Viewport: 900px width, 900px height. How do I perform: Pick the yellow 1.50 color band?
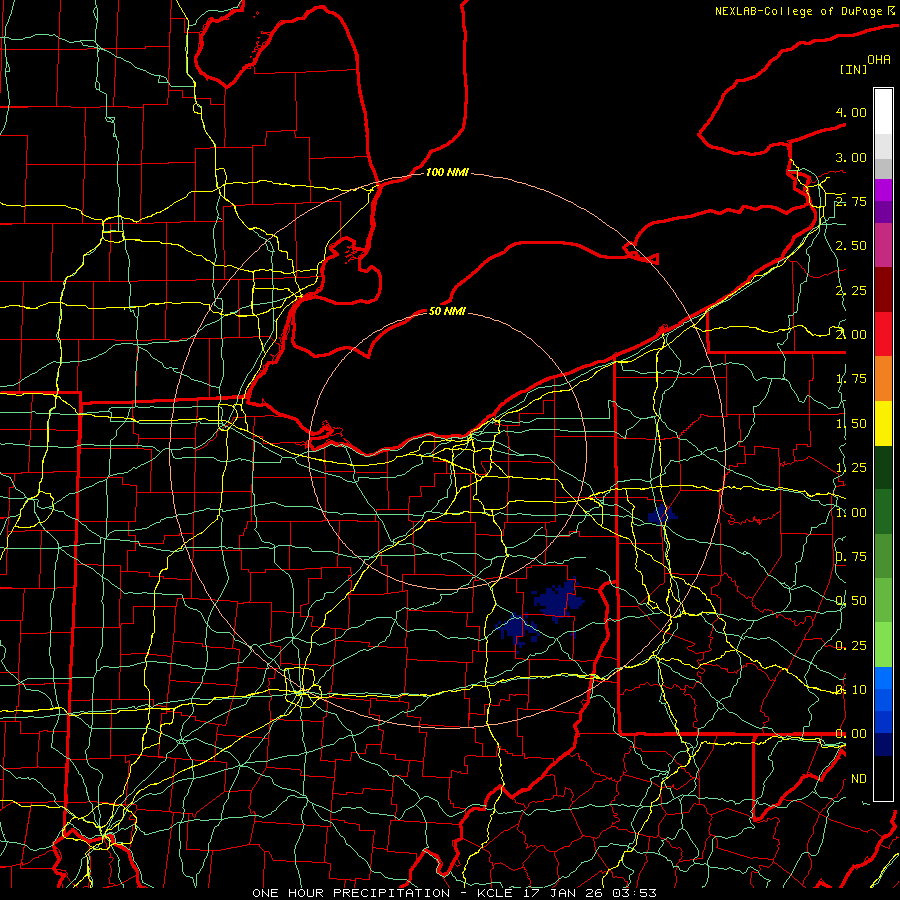pos(883,423)
